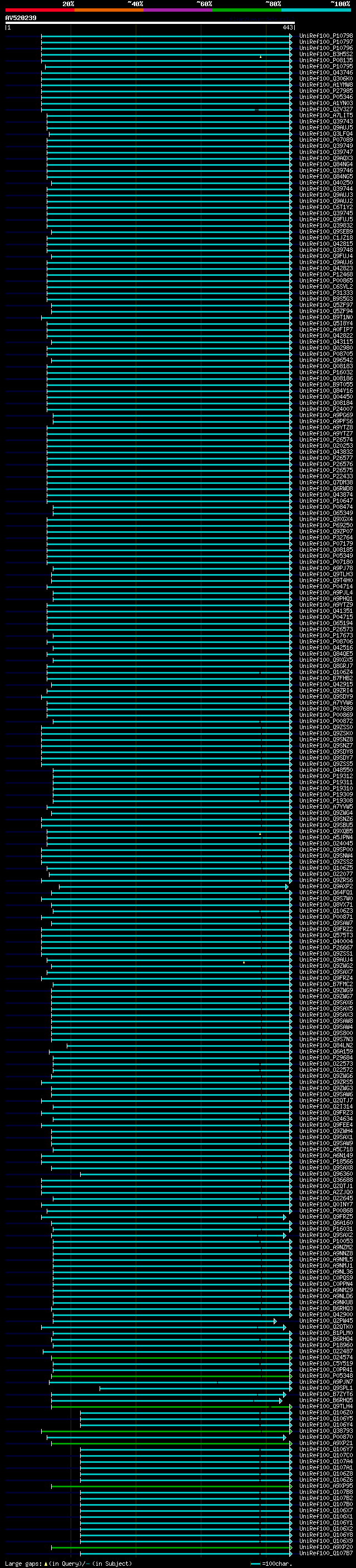Select the UniRef100_P17673 label
The width and height of the screenshot is (356, 1568).
pyautogui.click(x=326, y=635)
